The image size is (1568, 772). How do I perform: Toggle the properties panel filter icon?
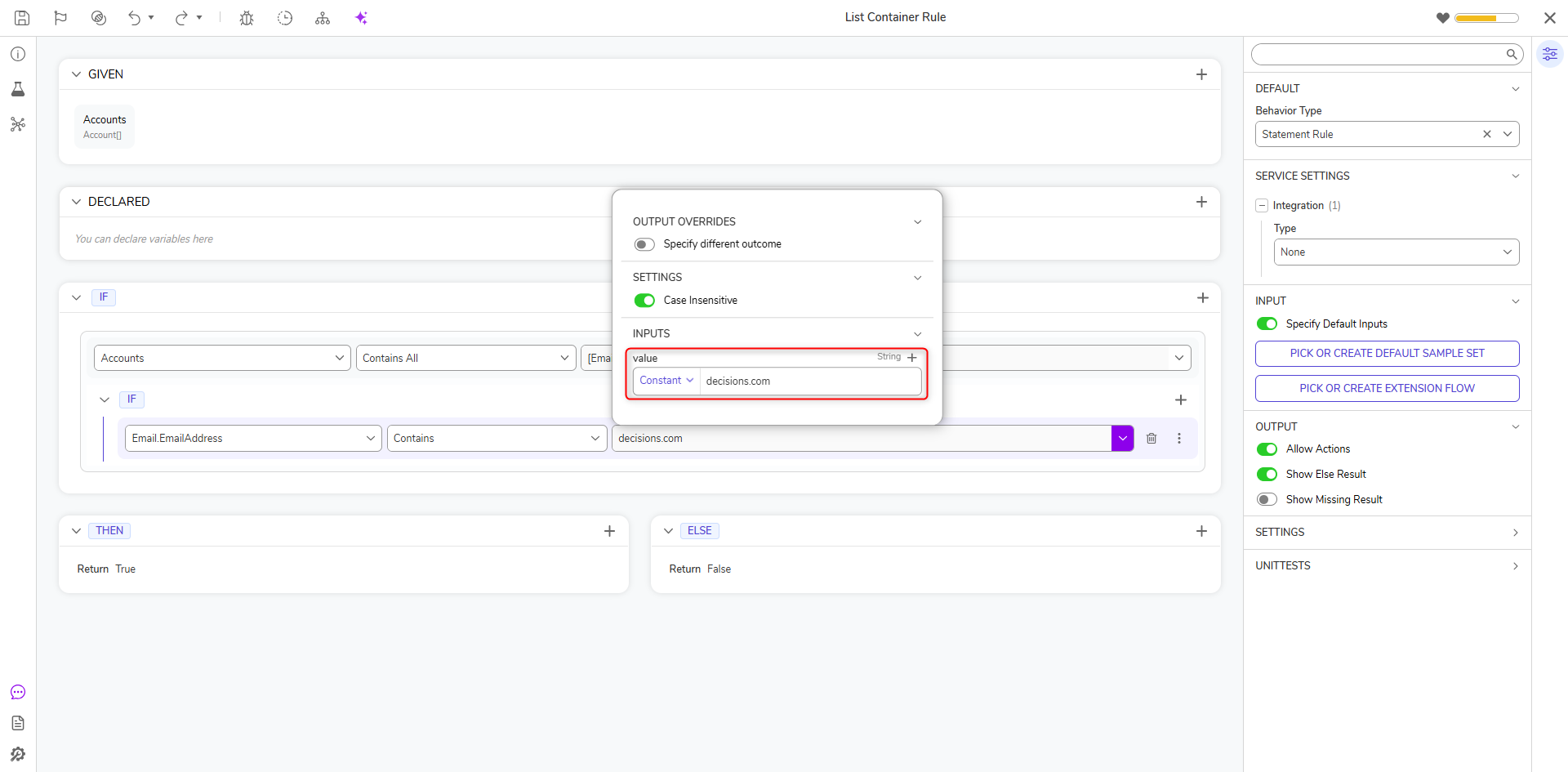pyautogui.click(x=1549, y=54)
